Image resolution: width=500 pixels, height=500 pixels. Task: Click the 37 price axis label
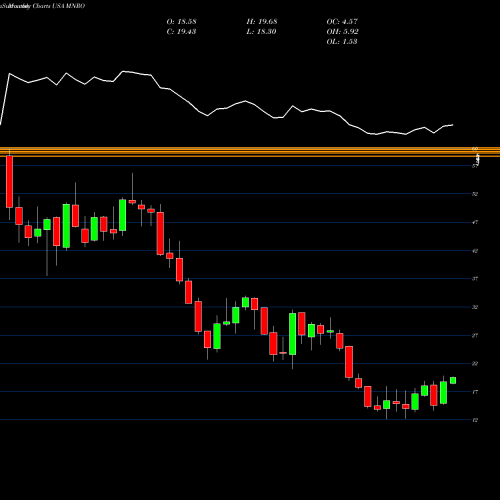(475, 279)
